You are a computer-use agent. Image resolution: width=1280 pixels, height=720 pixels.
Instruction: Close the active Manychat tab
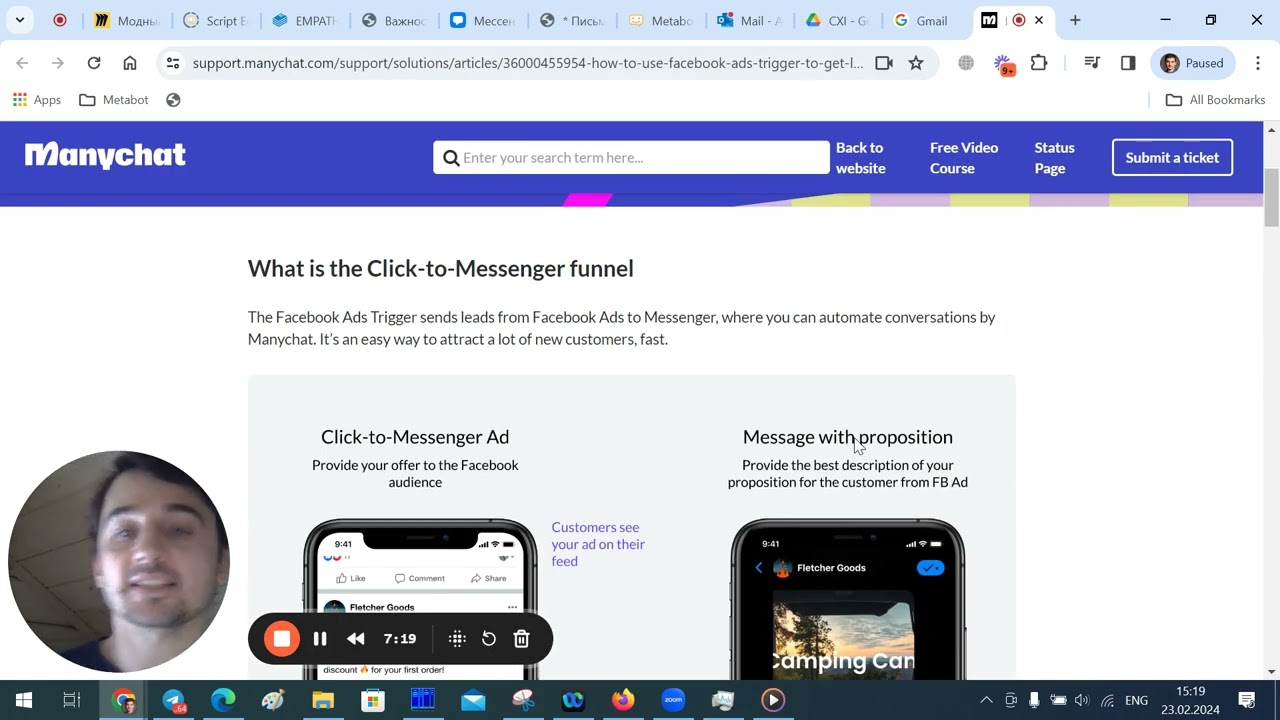1039,20
